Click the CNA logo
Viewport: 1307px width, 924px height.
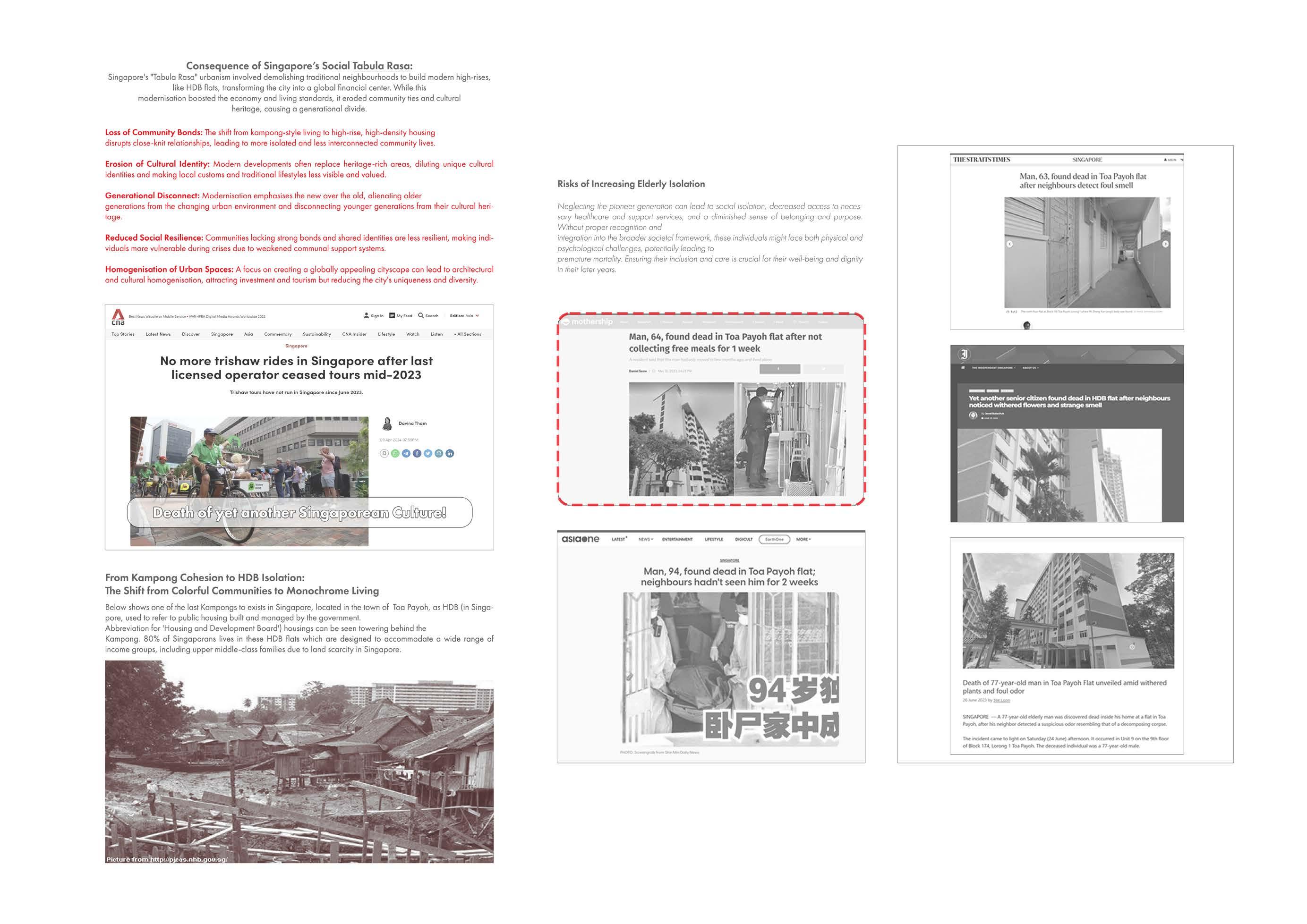(x=118, y=317)
